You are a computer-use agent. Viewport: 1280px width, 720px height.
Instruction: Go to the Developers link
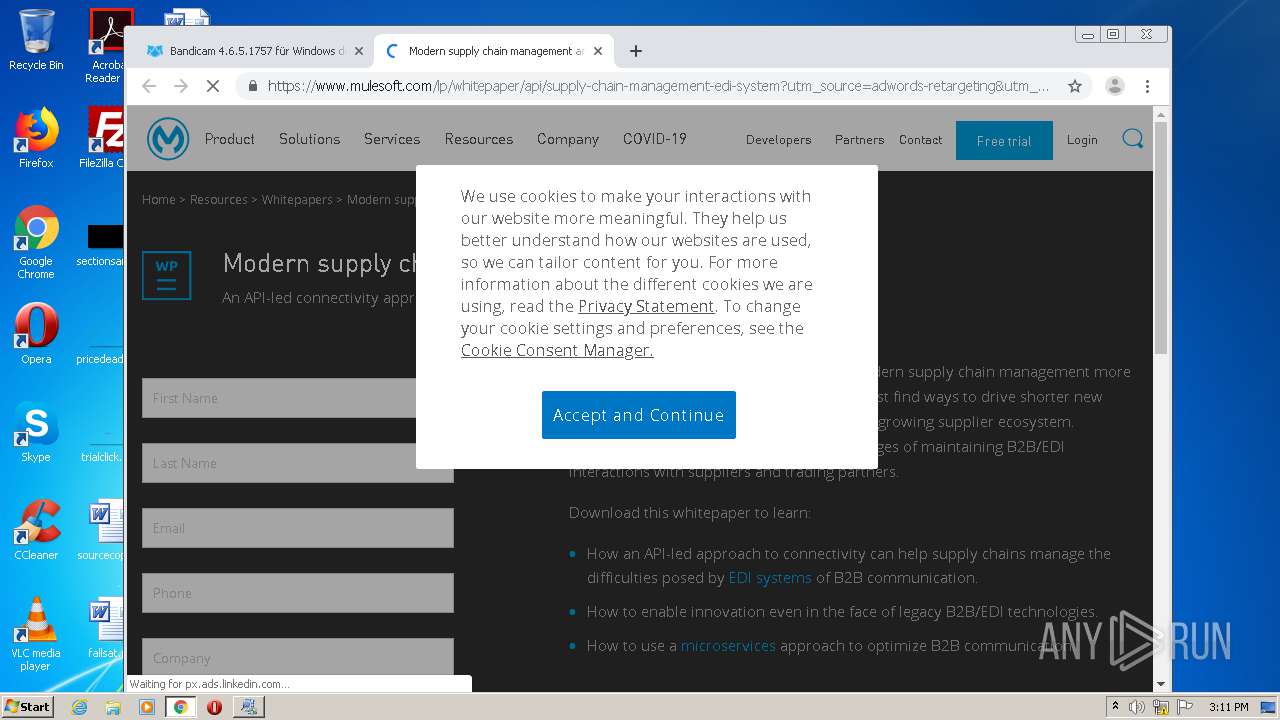[x=779, y=140]
